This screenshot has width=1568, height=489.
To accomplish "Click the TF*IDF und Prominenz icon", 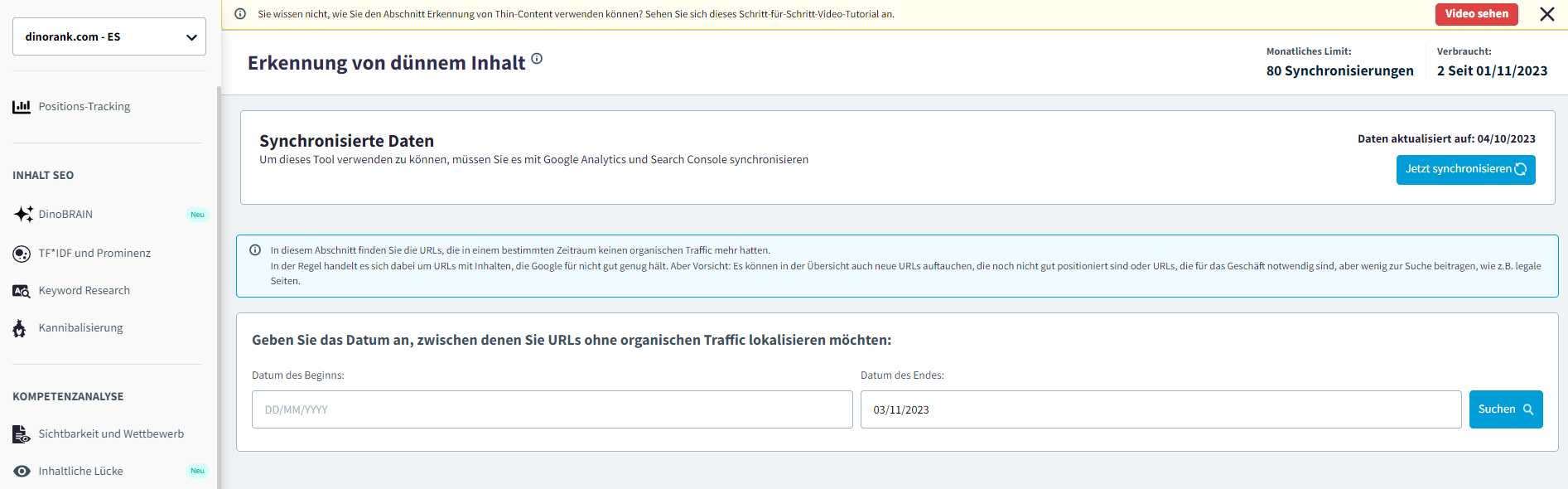I will [22, 254].
